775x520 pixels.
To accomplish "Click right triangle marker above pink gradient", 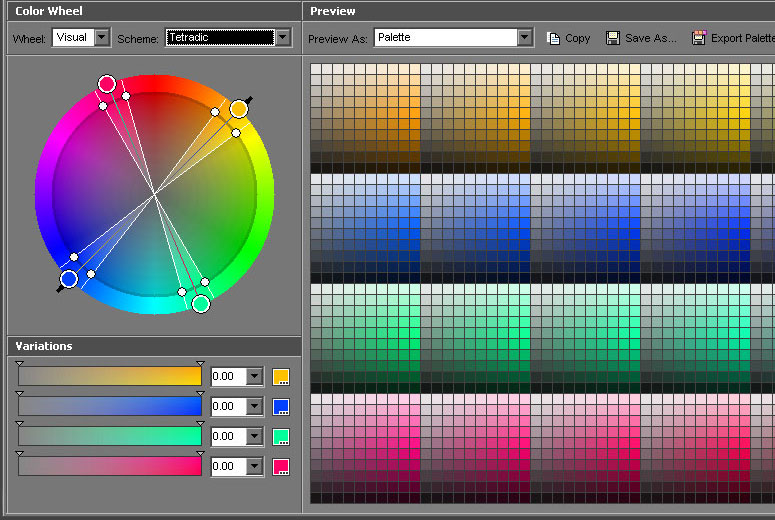I will 200,453.
